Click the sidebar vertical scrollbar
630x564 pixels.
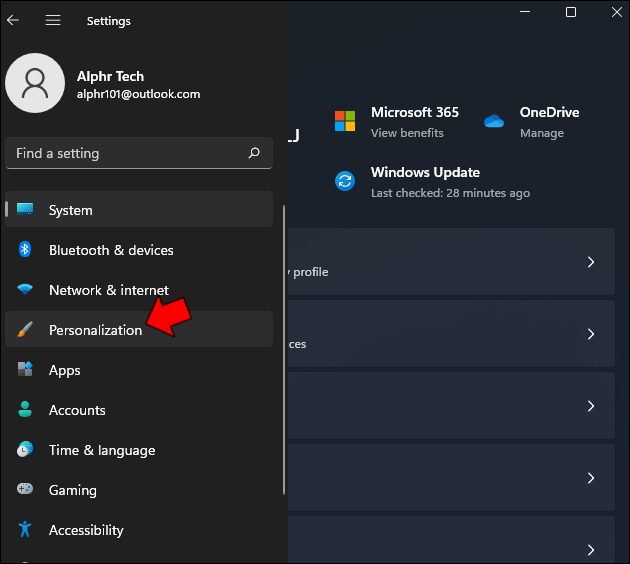(285, 350)
